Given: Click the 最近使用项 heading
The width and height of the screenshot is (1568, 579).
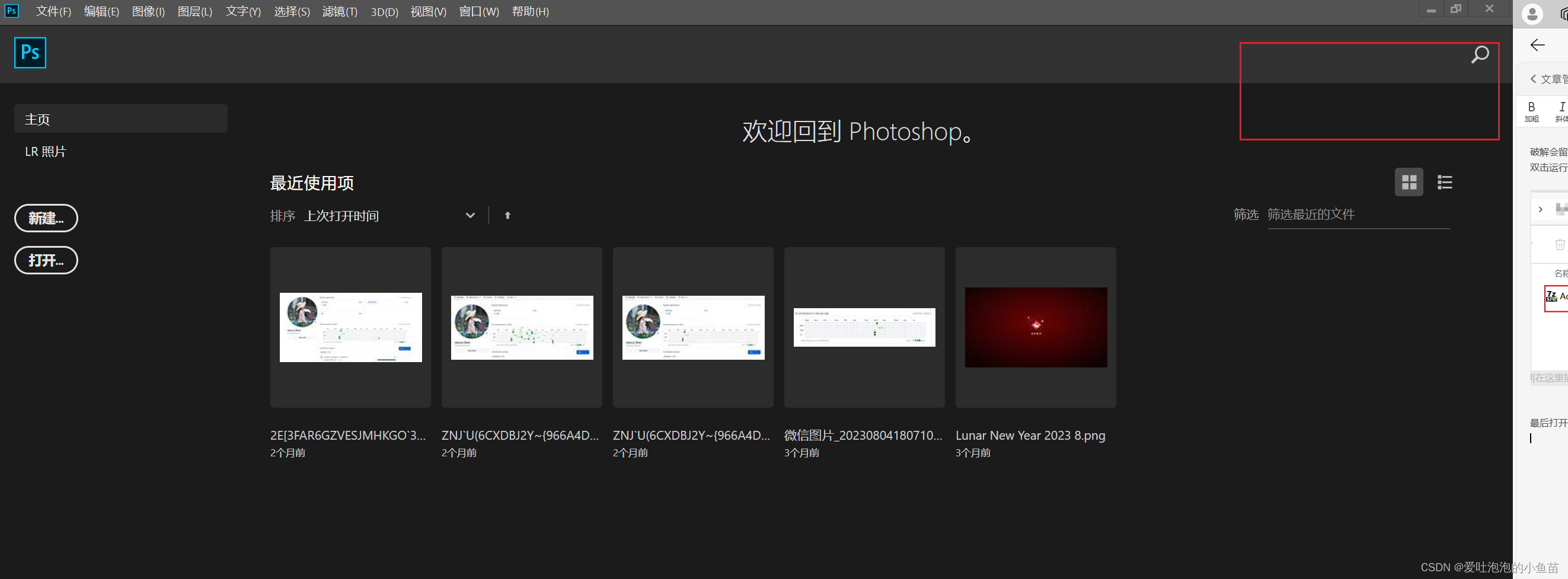Looking at the screenshot, I should [x=312, y=183].
